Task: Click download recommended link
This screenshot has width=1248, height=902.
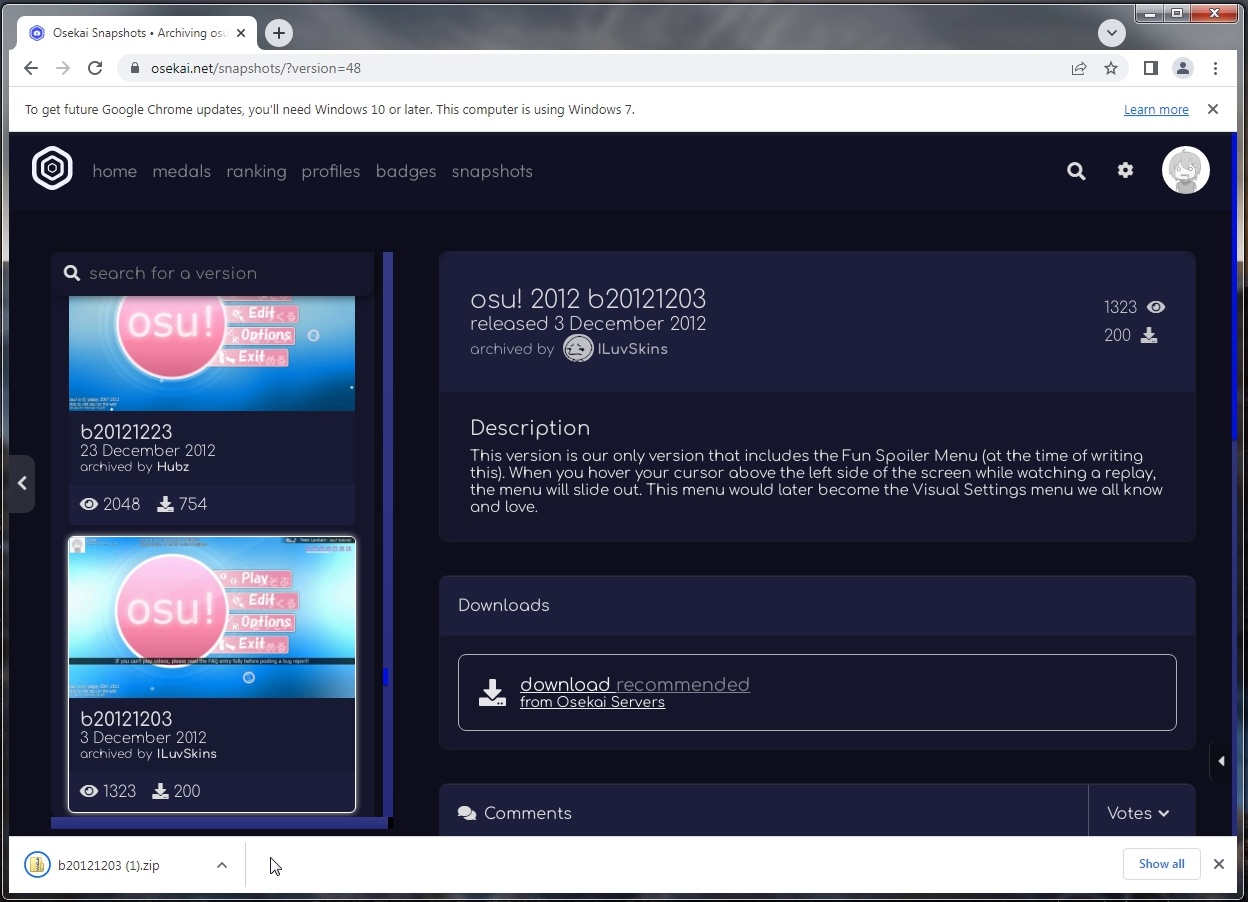Action: (635, 684)
